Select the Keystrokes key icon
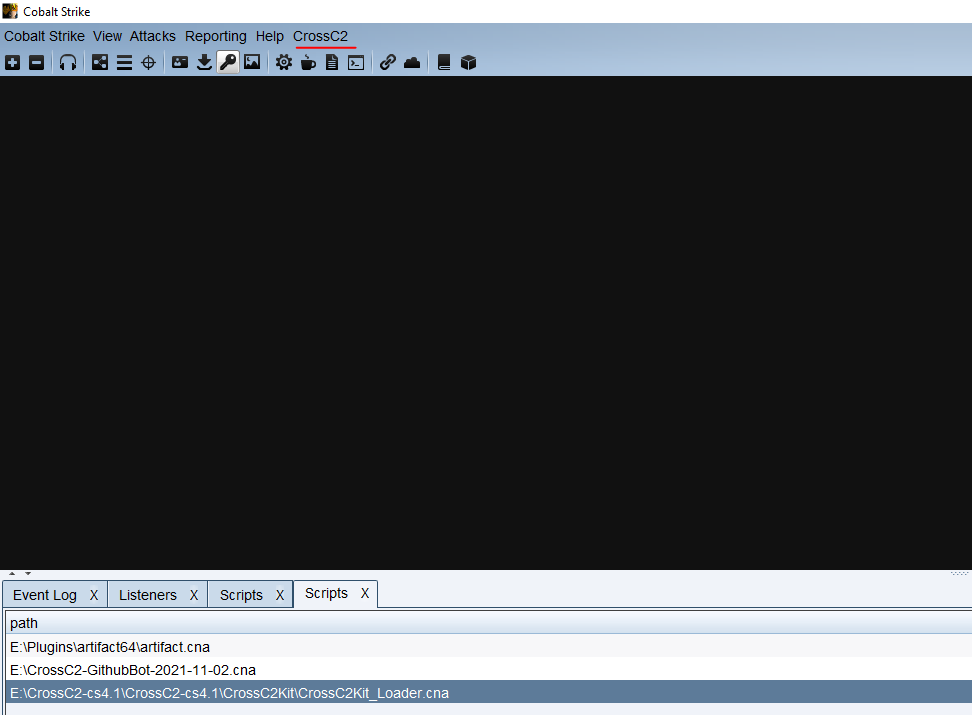Image resolution: width=972 pixels, height=715 pixels. (228, 62)
